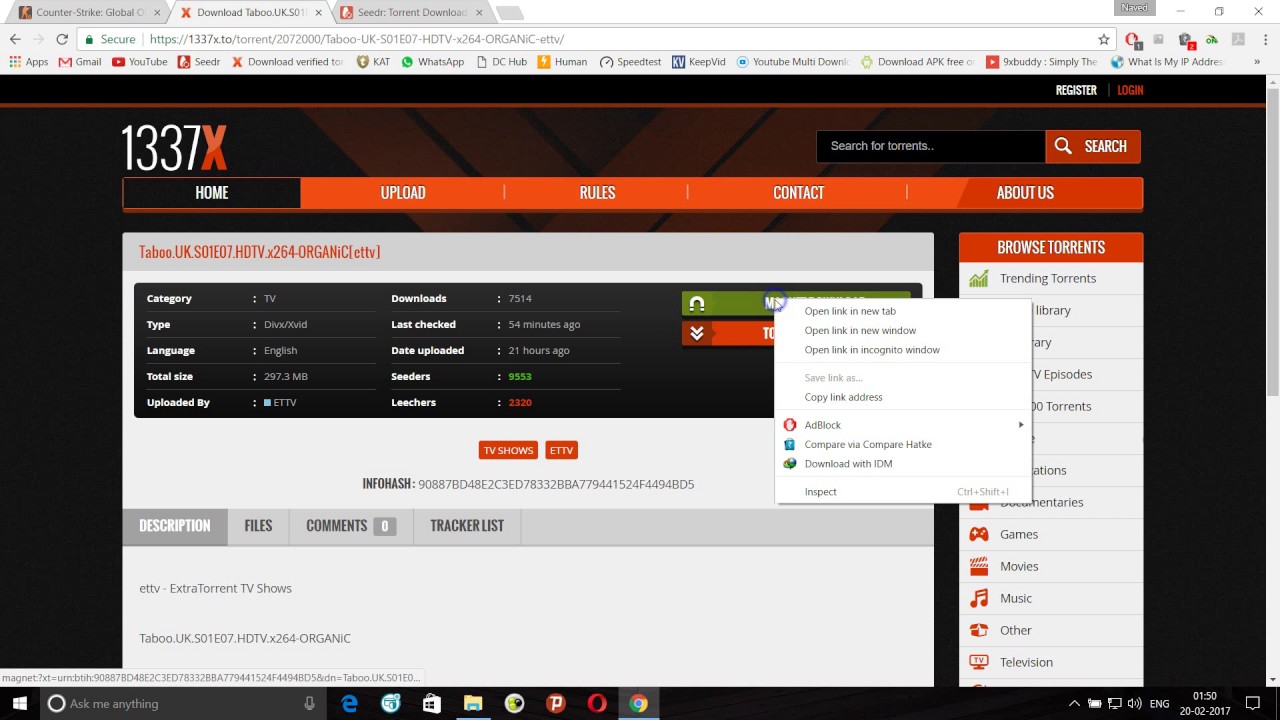Viewport: 1280px width, 720px height.
Task: Switch to the FILES tab
Action: point(258,526)
